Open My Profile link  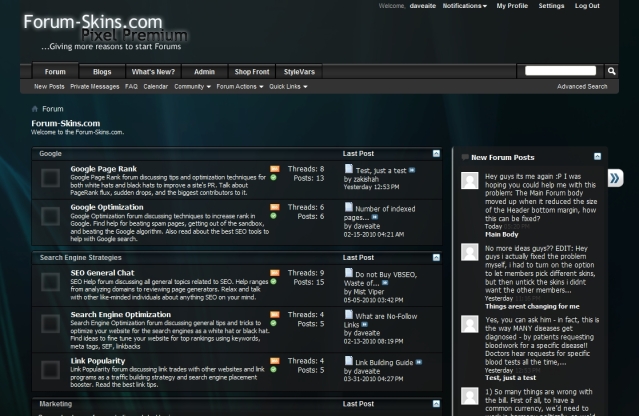(512, 6)
